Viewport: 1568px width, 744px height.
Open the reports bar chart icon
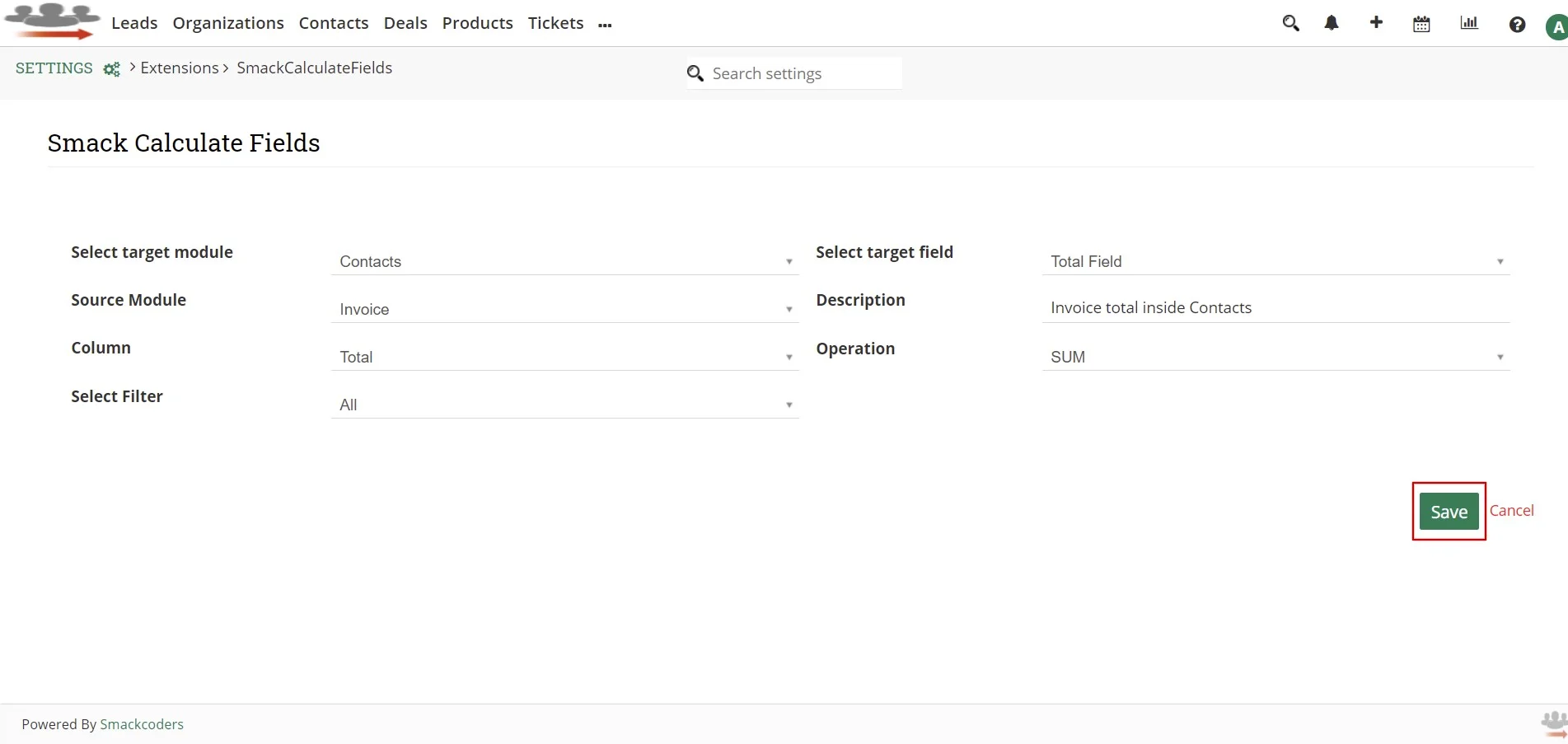pos(1468,23)
